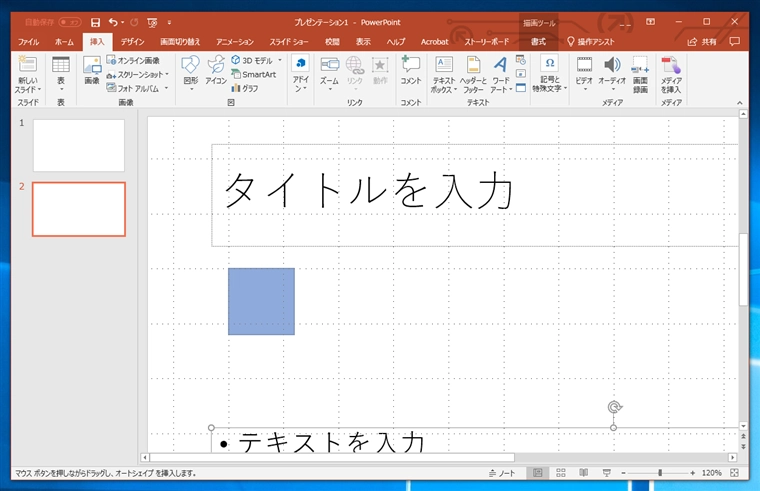760x491 pixels.
Task: Expand the 3D モデル dropdown arrow
Action: (x=280, y=61)
